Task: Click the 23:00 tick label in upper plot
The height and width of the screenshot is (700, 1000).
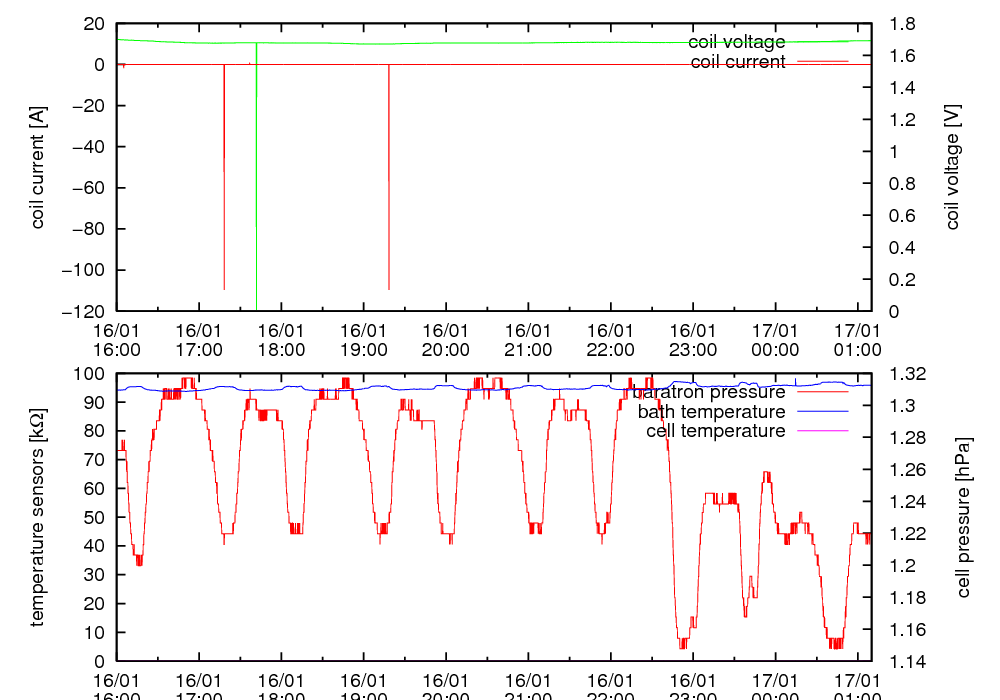Action: pyautogui.click(x=692, y=340)
